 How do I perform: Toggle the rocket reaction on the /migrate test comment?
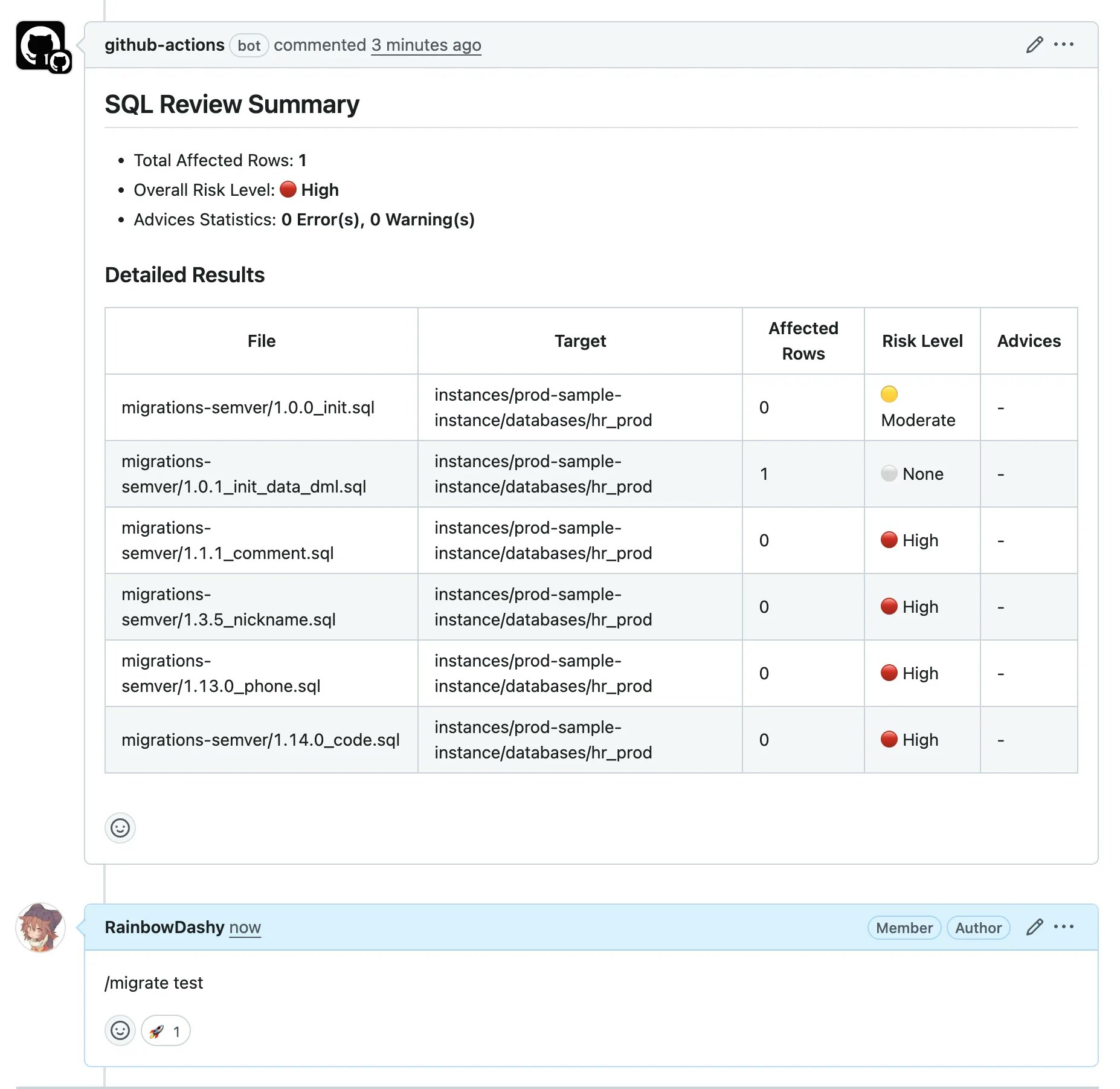point(164,1030)
